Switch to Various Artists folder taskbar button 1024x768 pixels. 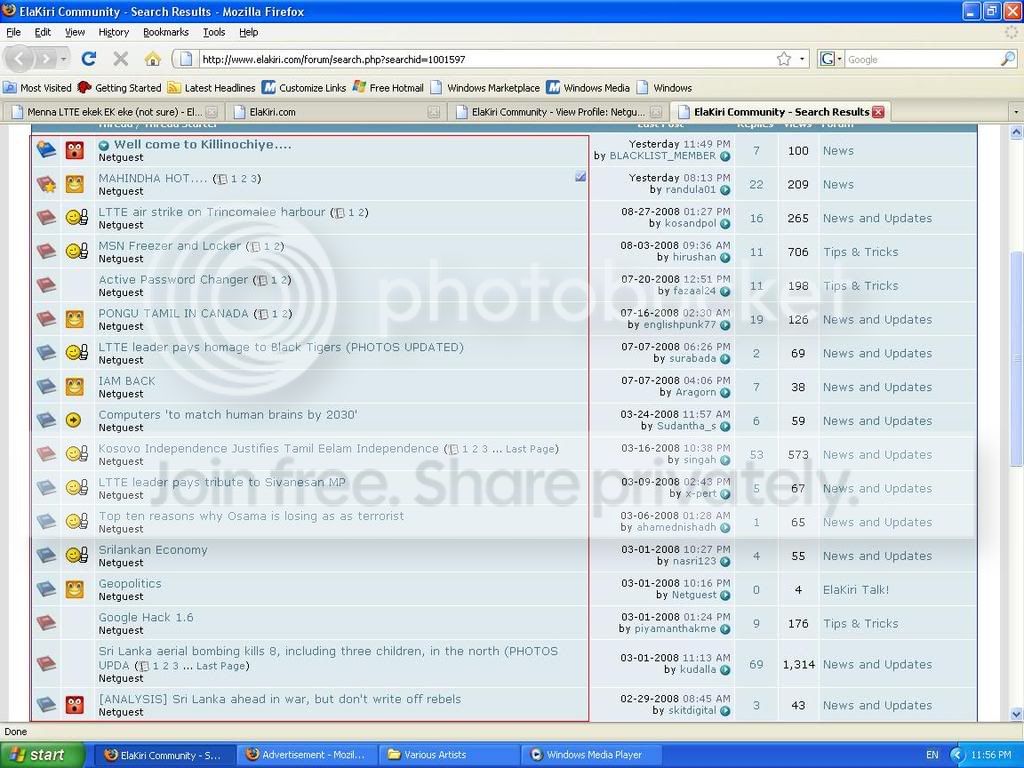click(448, 754)
